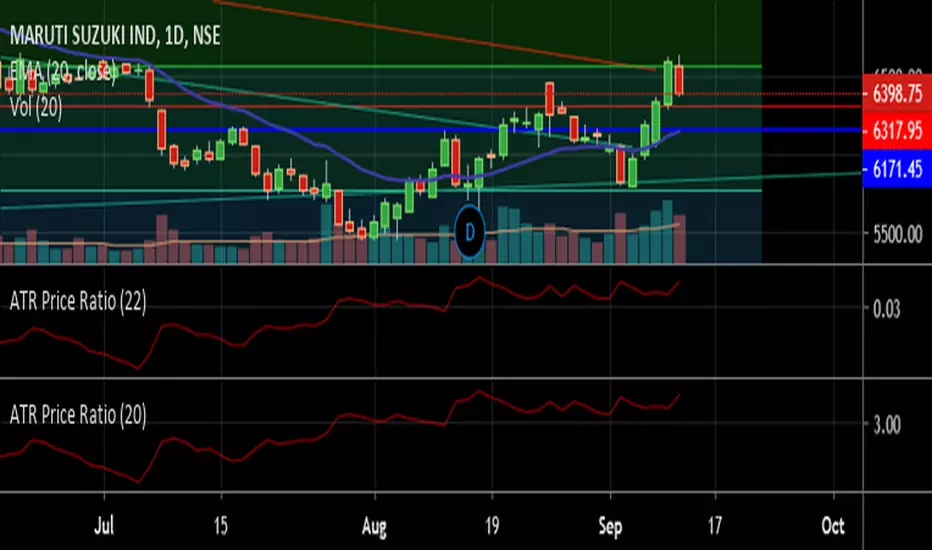Click the ATR Price Ratio (20) label

click(78, 414)
